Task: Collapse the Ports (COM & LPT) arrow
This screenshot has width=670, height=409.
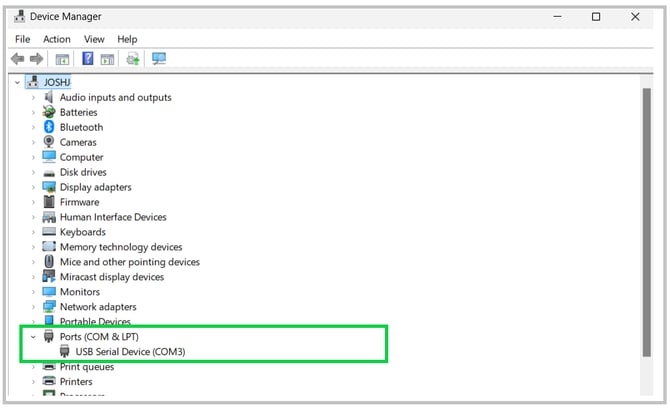Action: [x=33, y=337]
